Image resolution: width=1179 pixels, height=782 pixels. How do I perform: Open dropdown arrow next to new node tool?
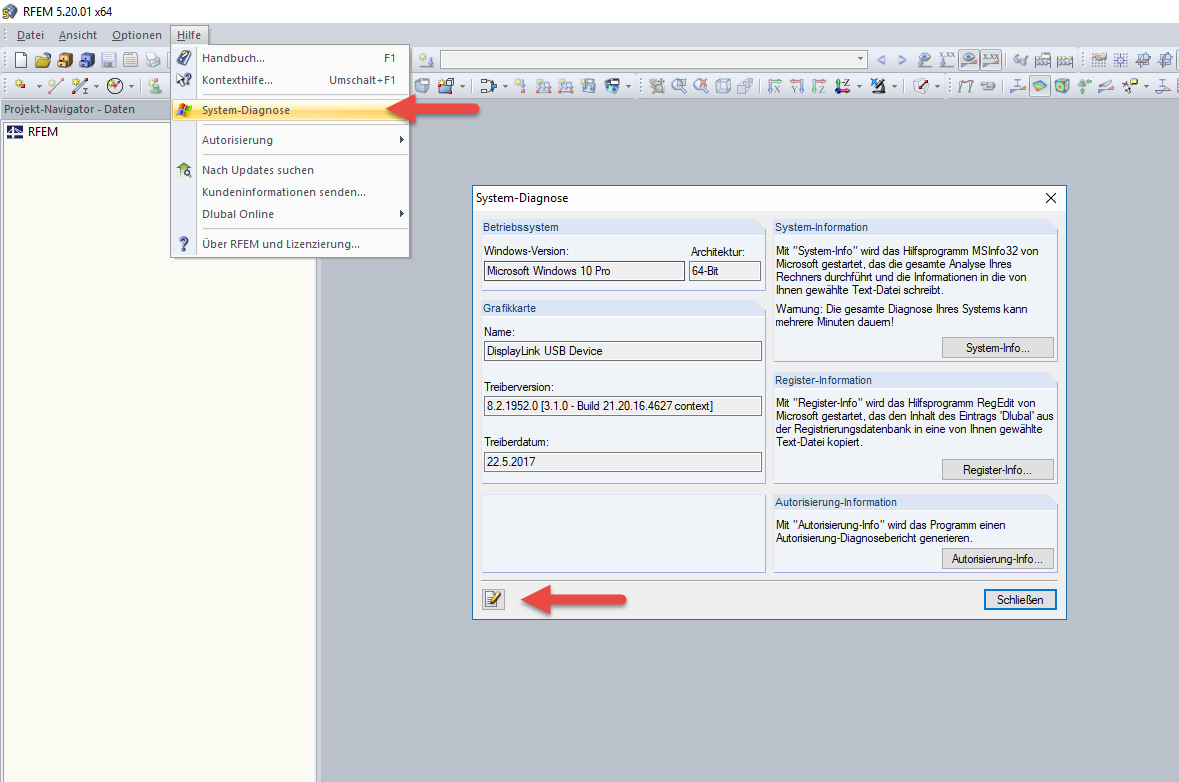[x=39, y=86]
